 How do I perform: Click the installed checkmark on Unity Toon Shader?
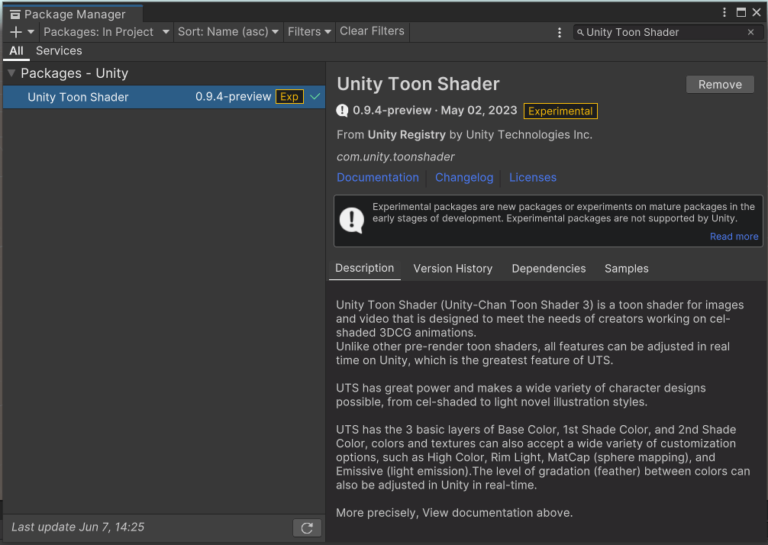(315, 97)
